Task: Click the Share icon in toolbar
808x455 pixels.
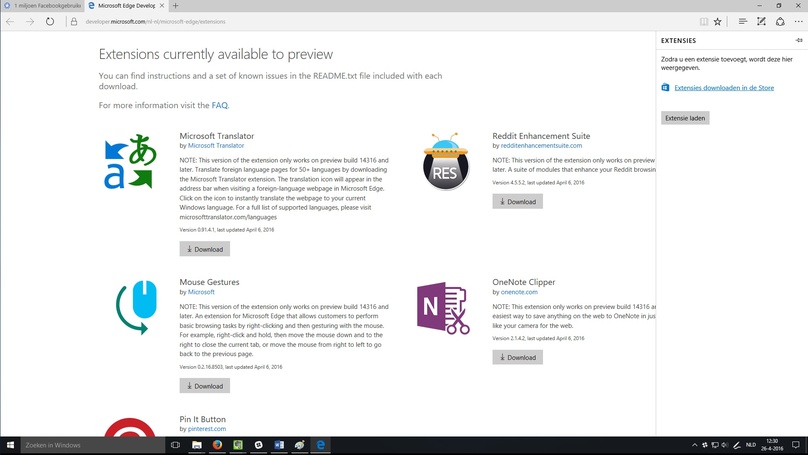Action: point(780,22)
